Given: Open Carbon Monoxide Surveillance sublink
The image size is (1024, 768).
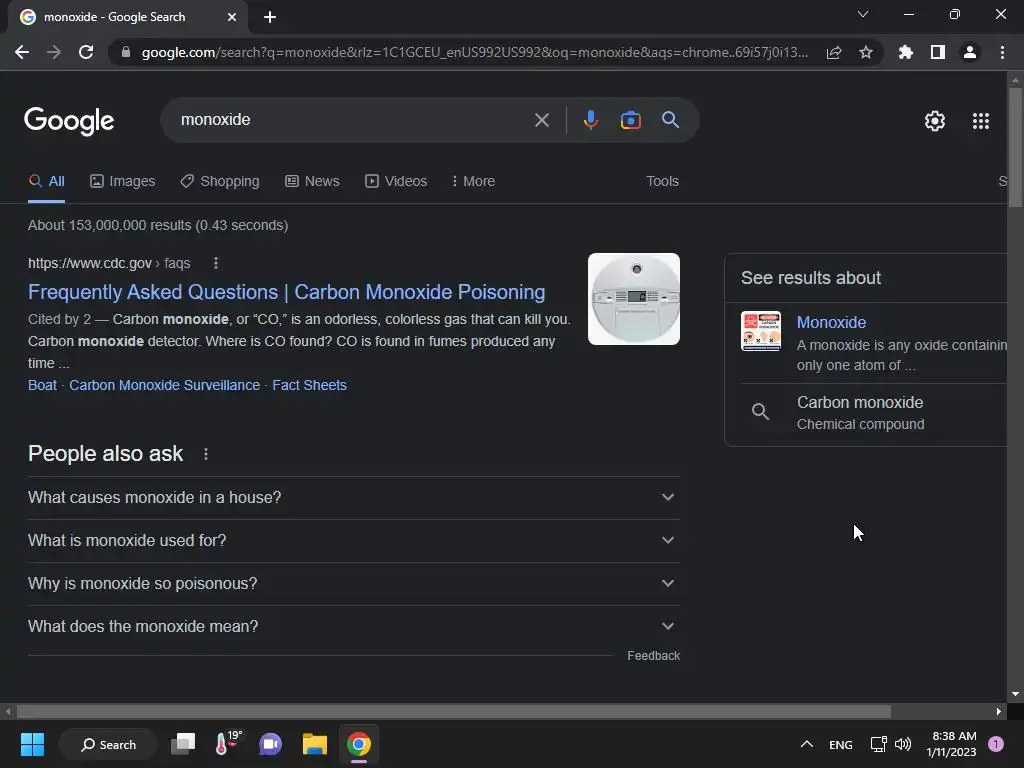Looking at the screenshot, I should click(165, 385).
